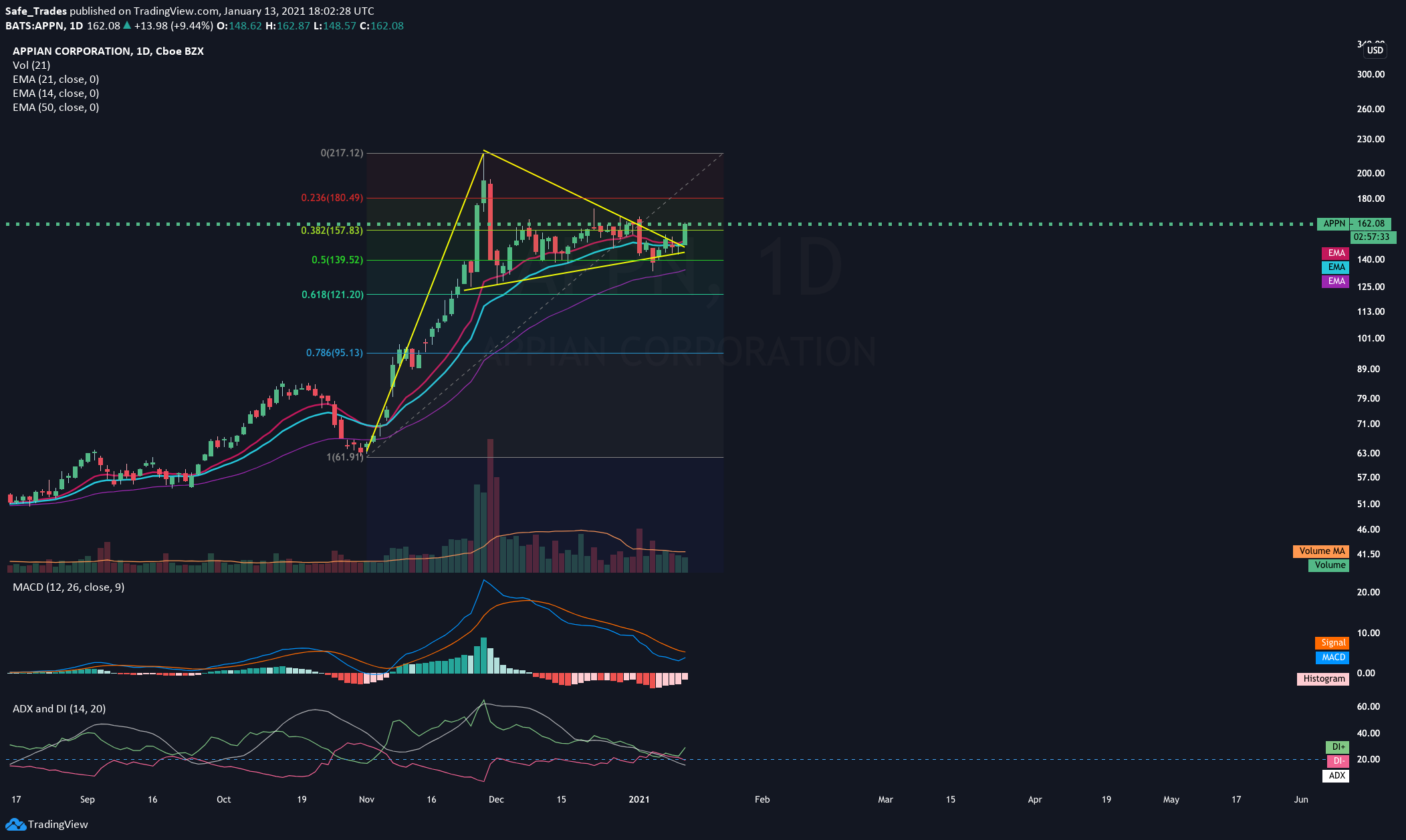Click the TradingView cloud logo icon
This screenshot has width=1406, height=840.
pyautogui.click(x=15, y=824)
